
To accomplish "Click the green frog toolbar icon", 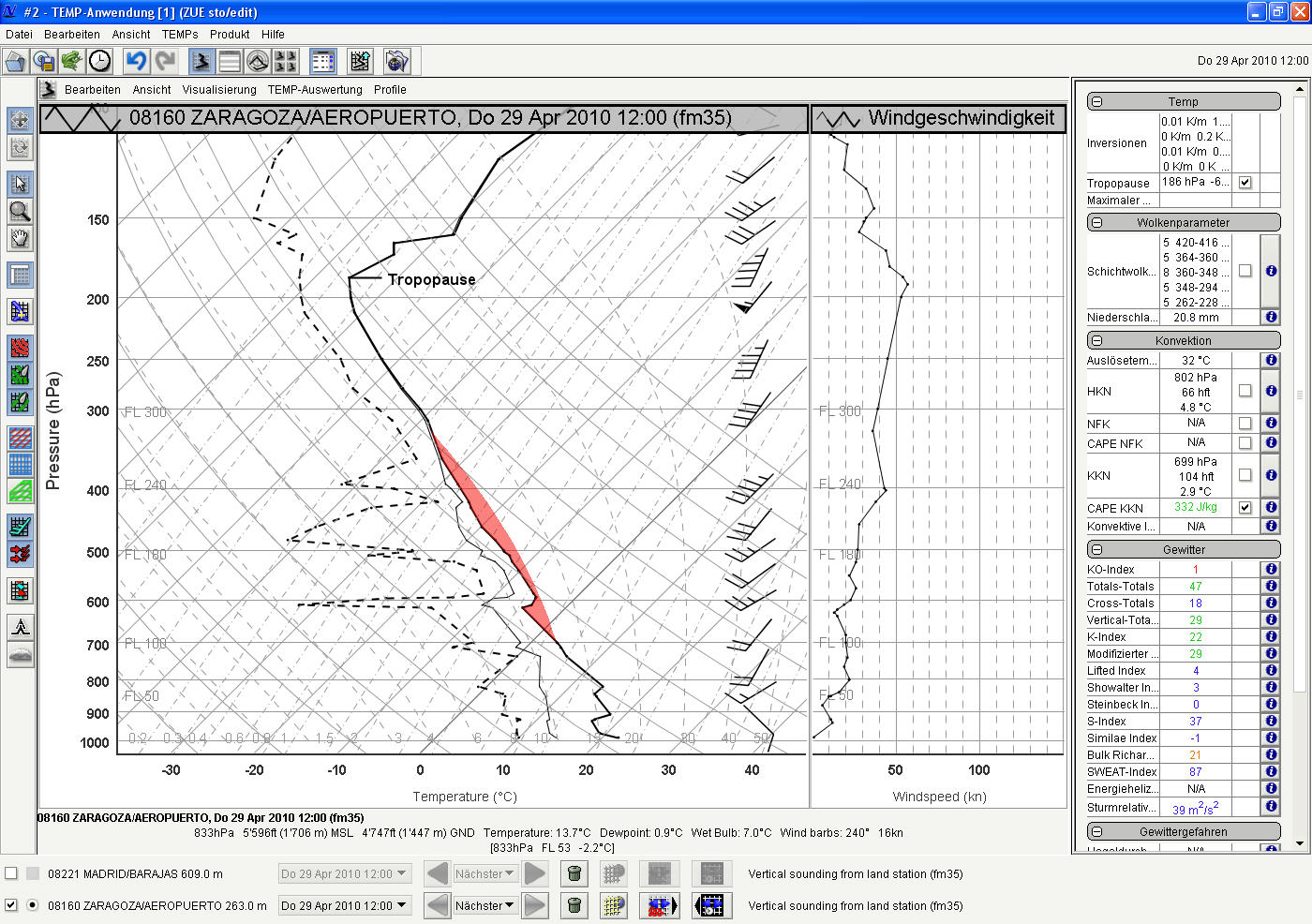I will tap(71, 62).
